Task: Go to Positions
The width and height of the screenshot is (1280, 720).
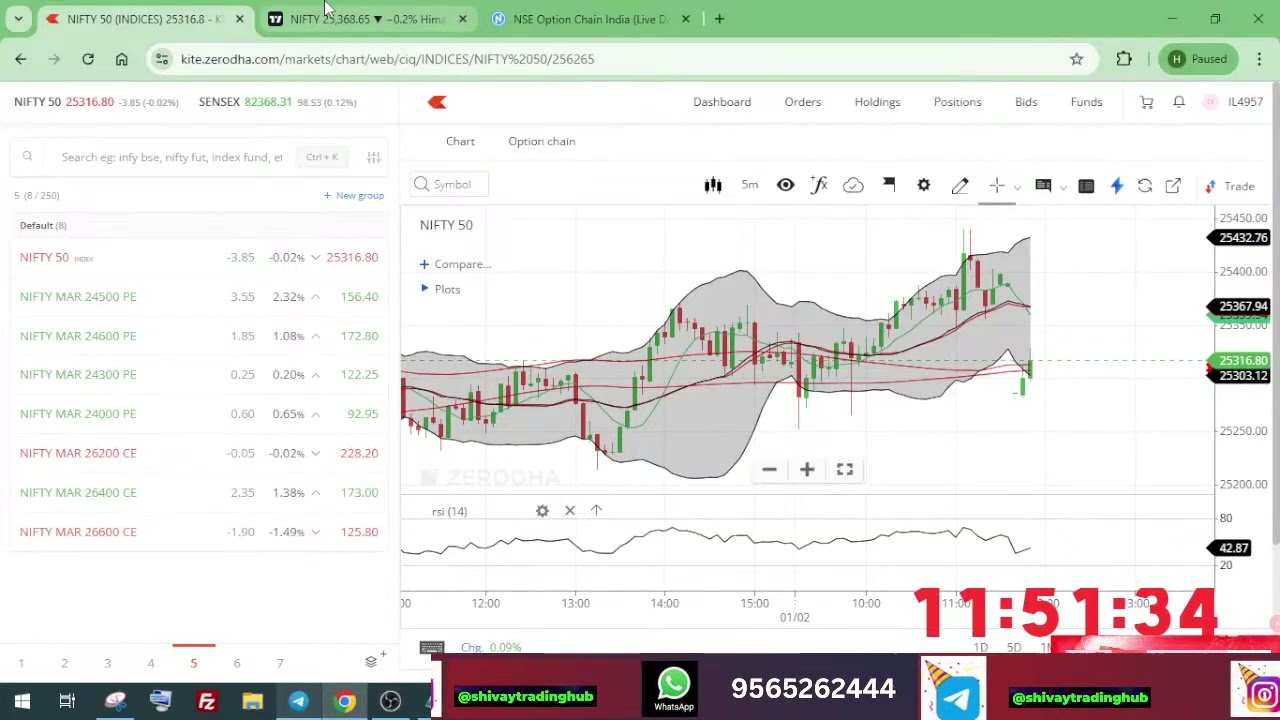Action: 957,102
